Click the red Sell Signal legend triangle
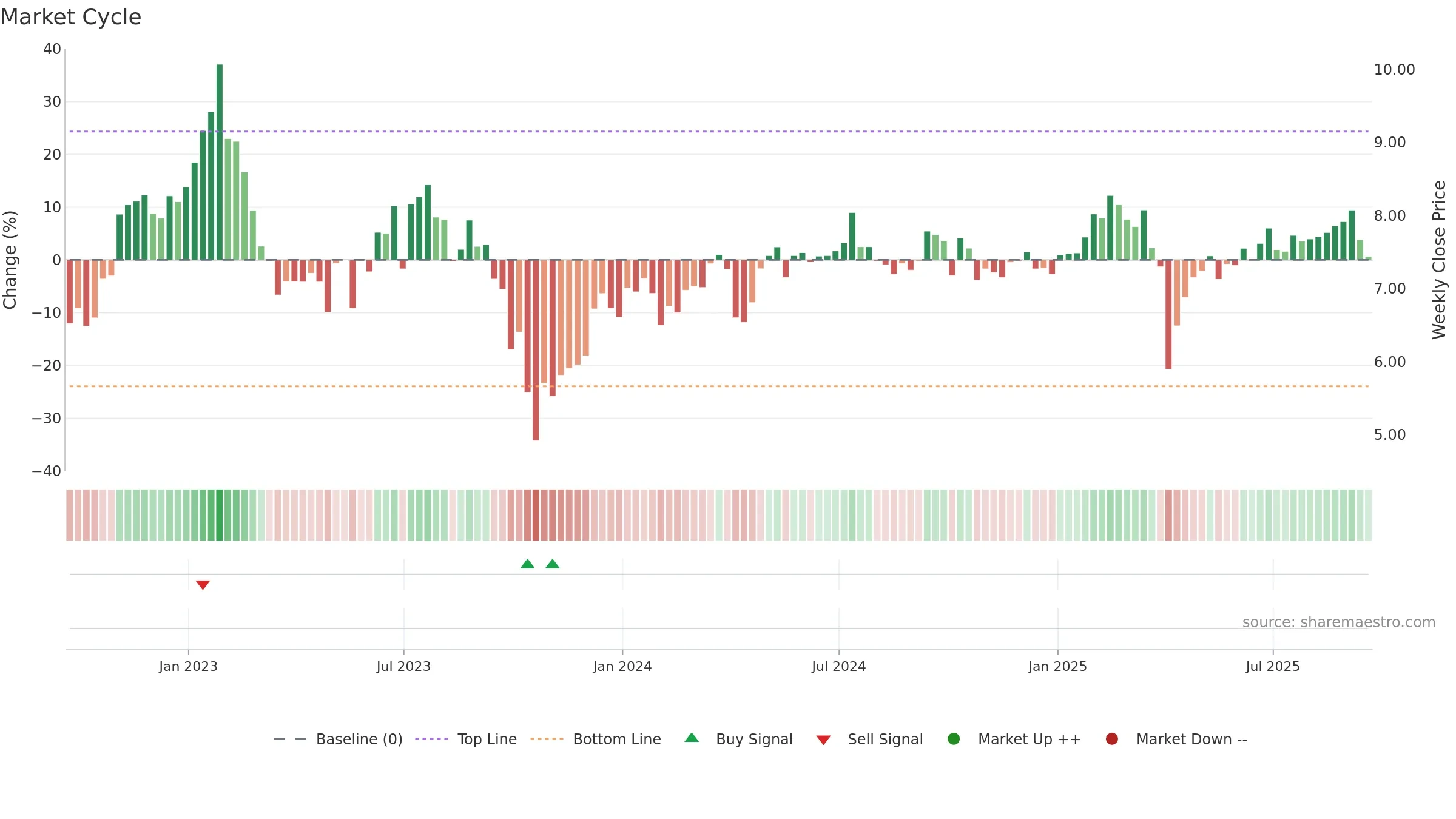Screen dimensions: 1456x819 pyautogui.click(x=823, y=740)
